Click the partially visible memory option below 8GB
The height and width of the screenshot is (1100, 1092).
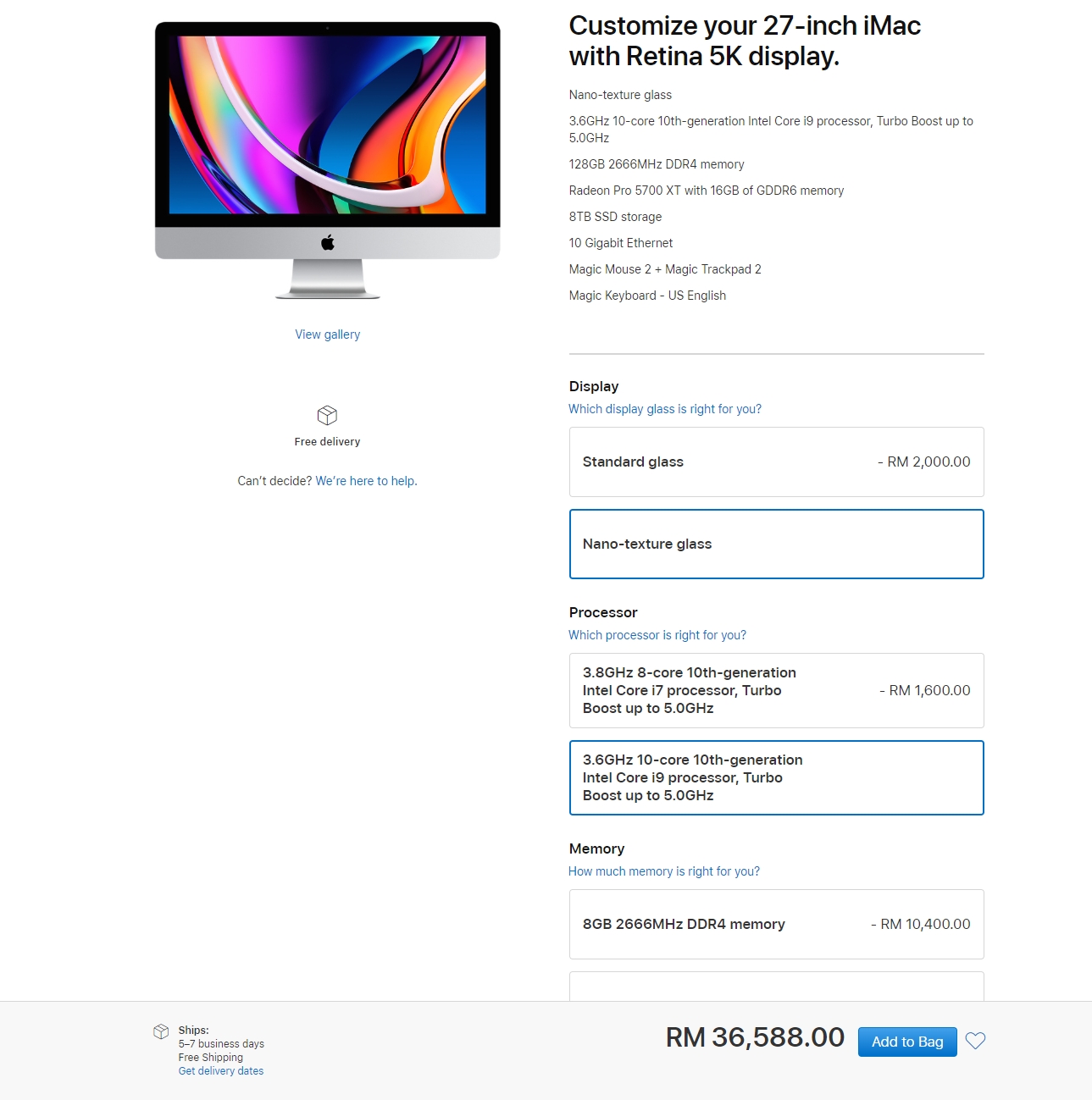776,986
